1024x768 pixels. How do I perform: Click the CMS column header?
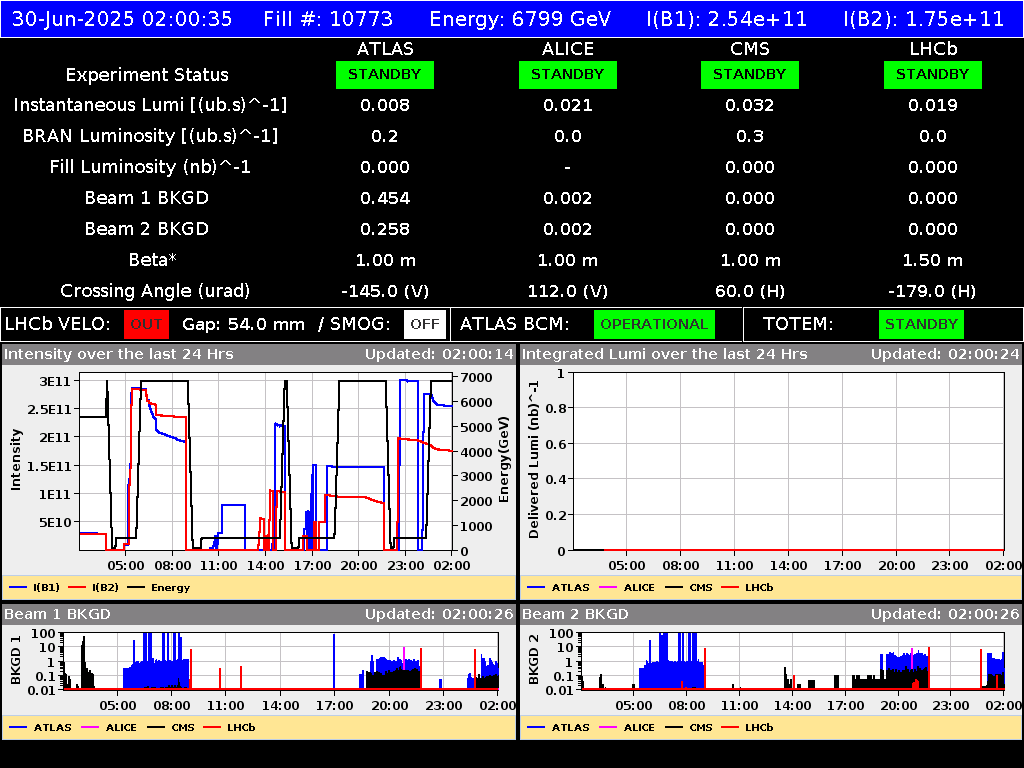750,49
